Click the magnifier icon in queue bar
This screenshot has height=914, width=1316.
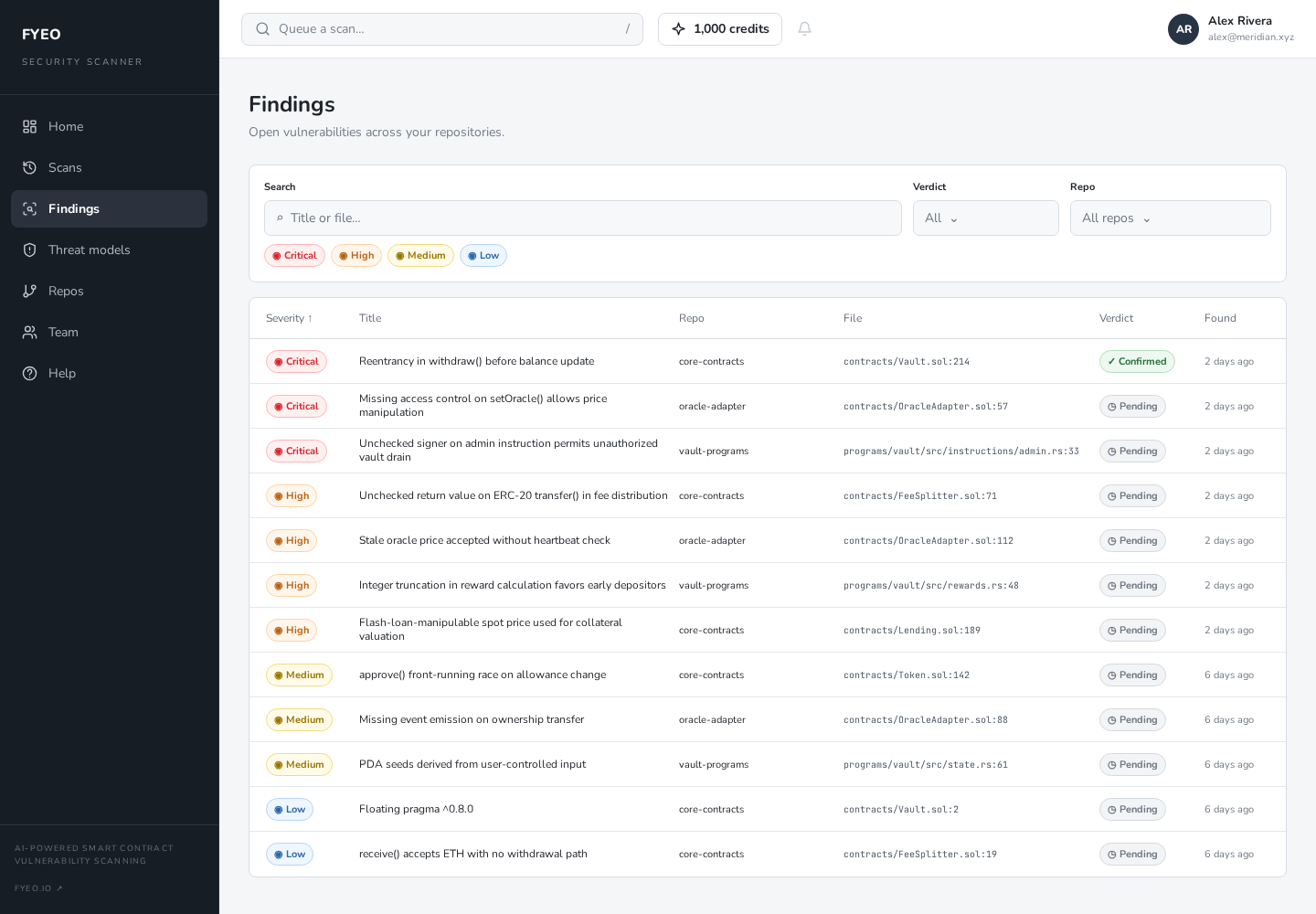262,29
